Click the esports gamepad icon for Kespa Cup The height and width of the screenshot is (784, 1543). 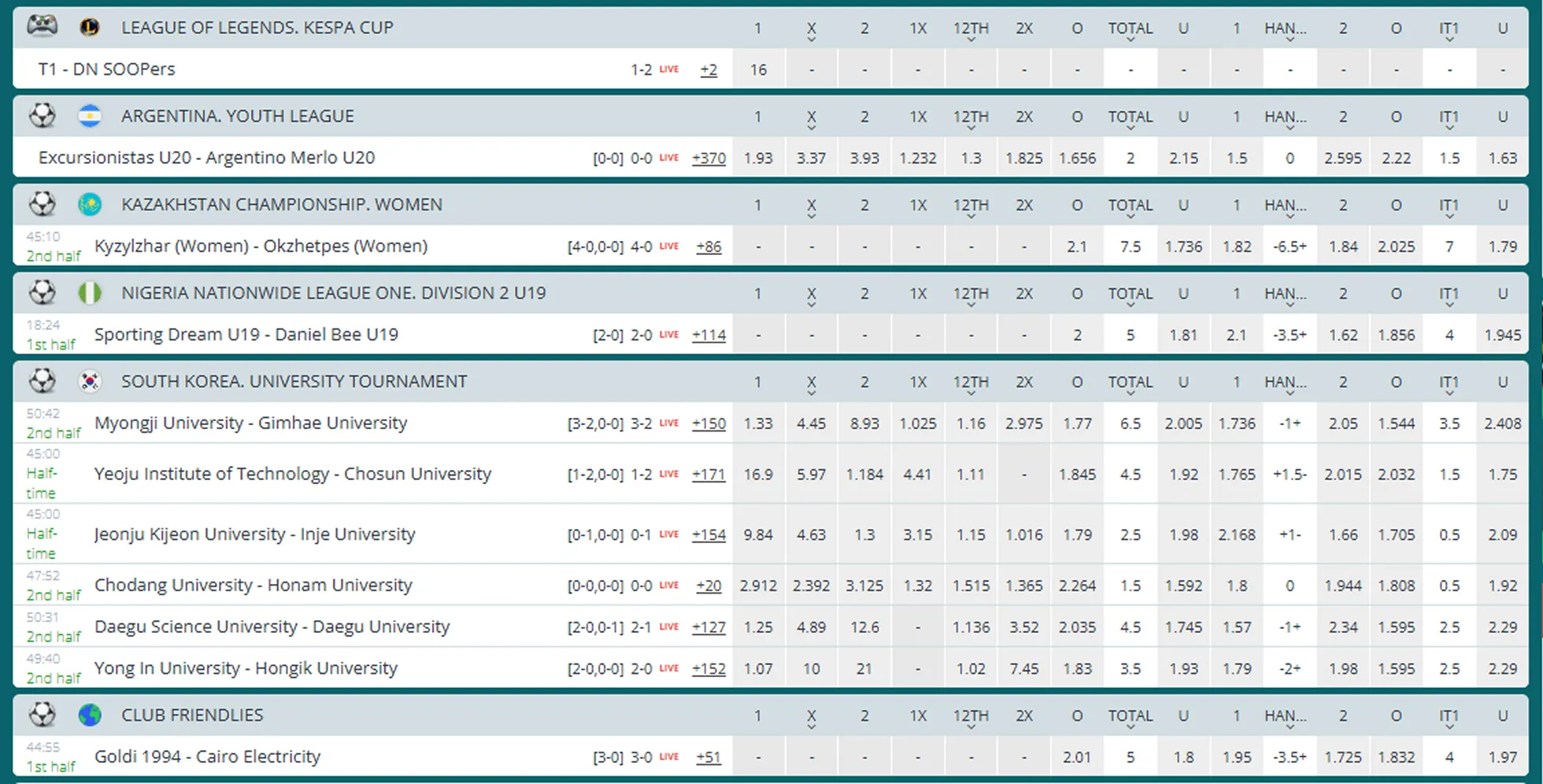[43, 27]
